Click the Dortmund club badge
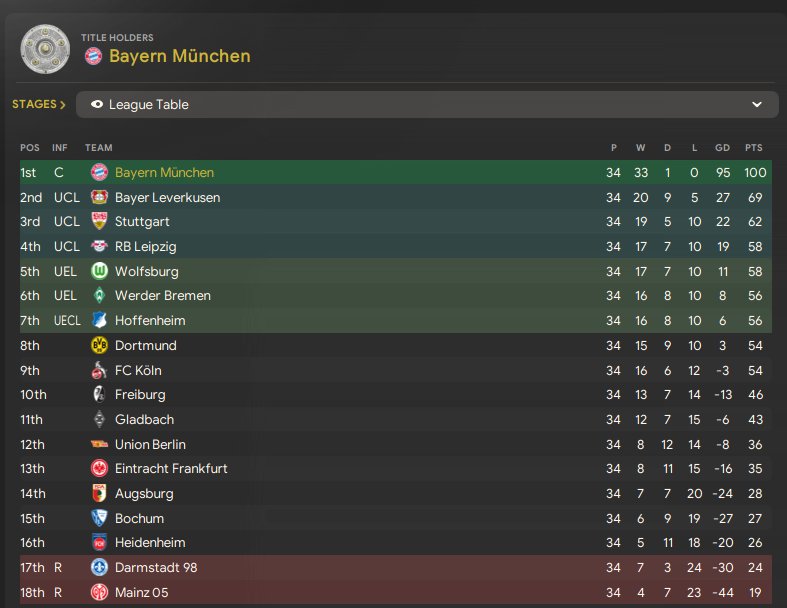 99,345
